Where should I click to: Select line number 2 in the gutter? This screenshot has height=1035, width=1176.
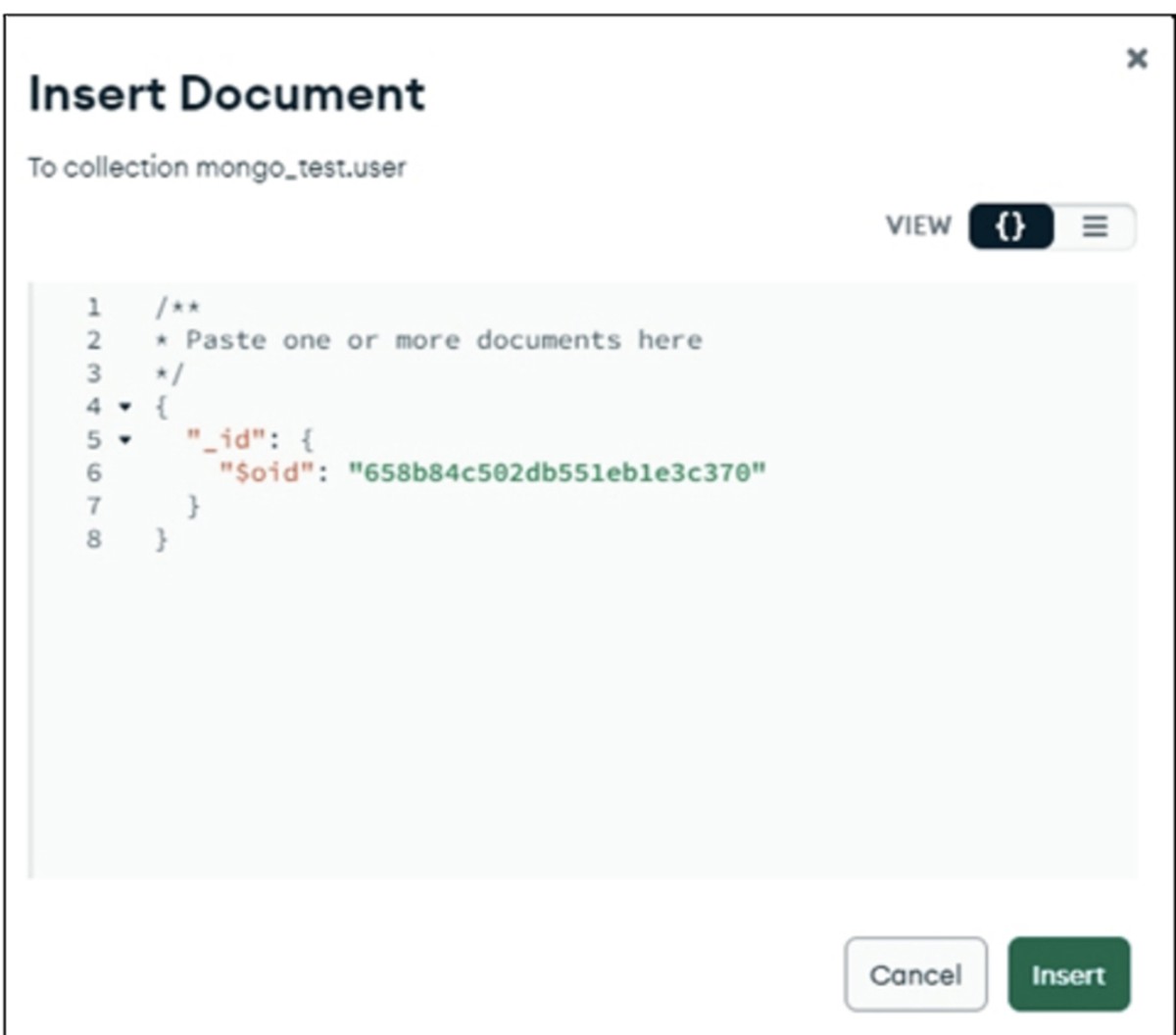[x=94, y=340]
